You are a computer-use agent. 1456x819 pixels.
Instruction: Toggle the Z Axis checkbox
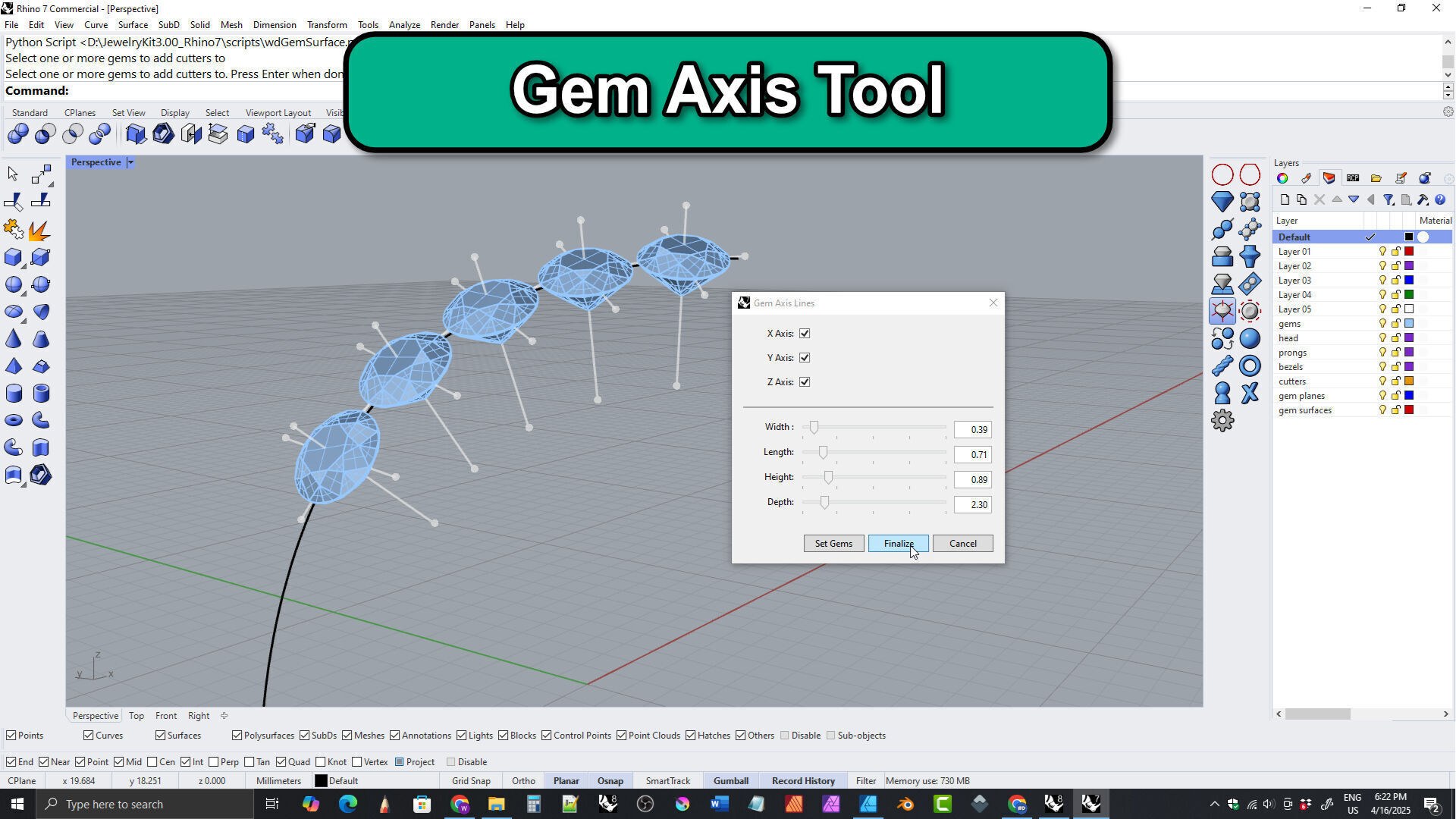click(x=805, y=382)
